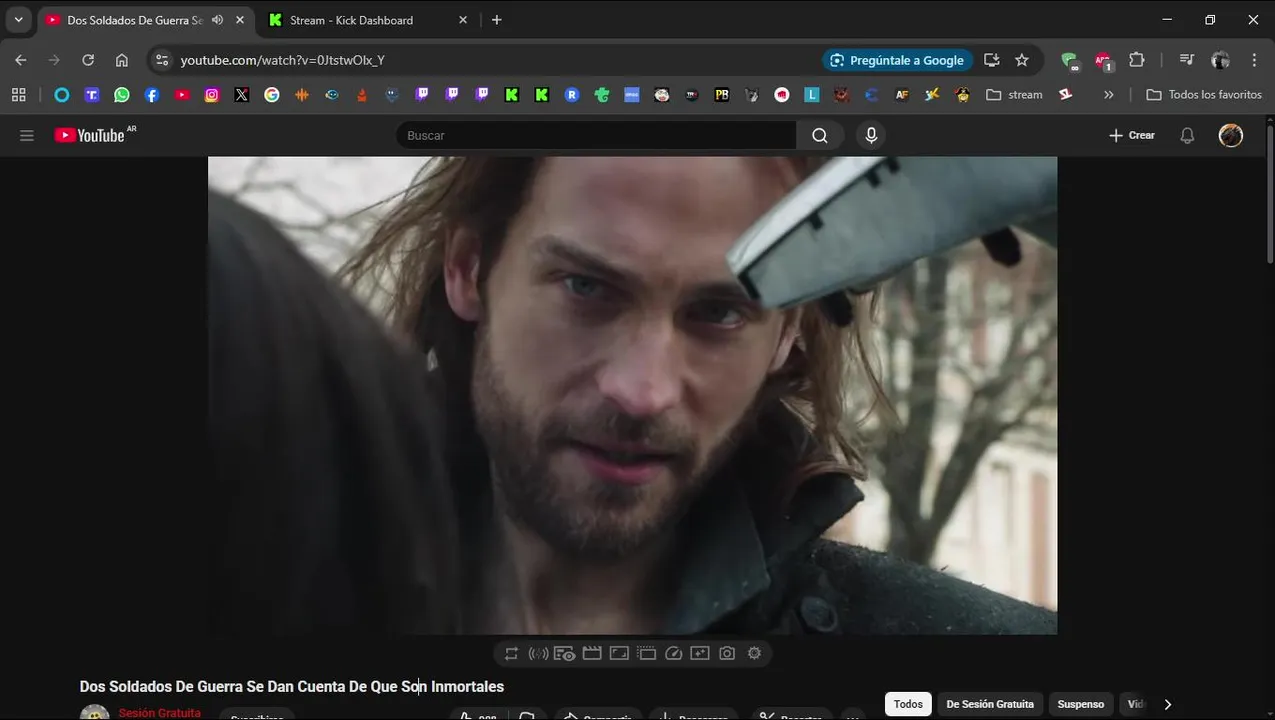Open the Facebook bookmark
Screen dimensions: 1275x720
[x=152, y=95]
